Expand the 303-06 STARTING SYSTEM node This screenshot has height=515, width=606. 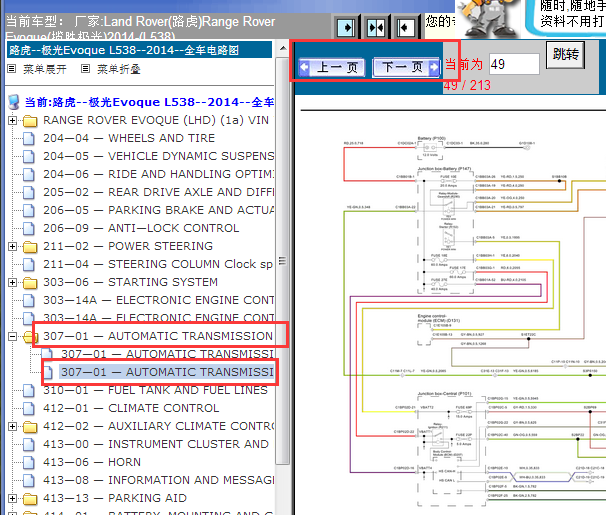12,282
